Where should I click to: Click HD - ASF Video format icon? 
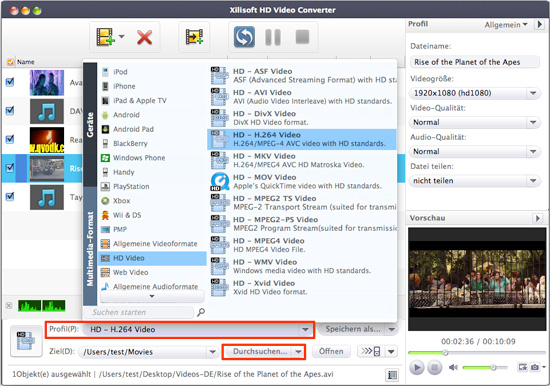pos(220,75)
